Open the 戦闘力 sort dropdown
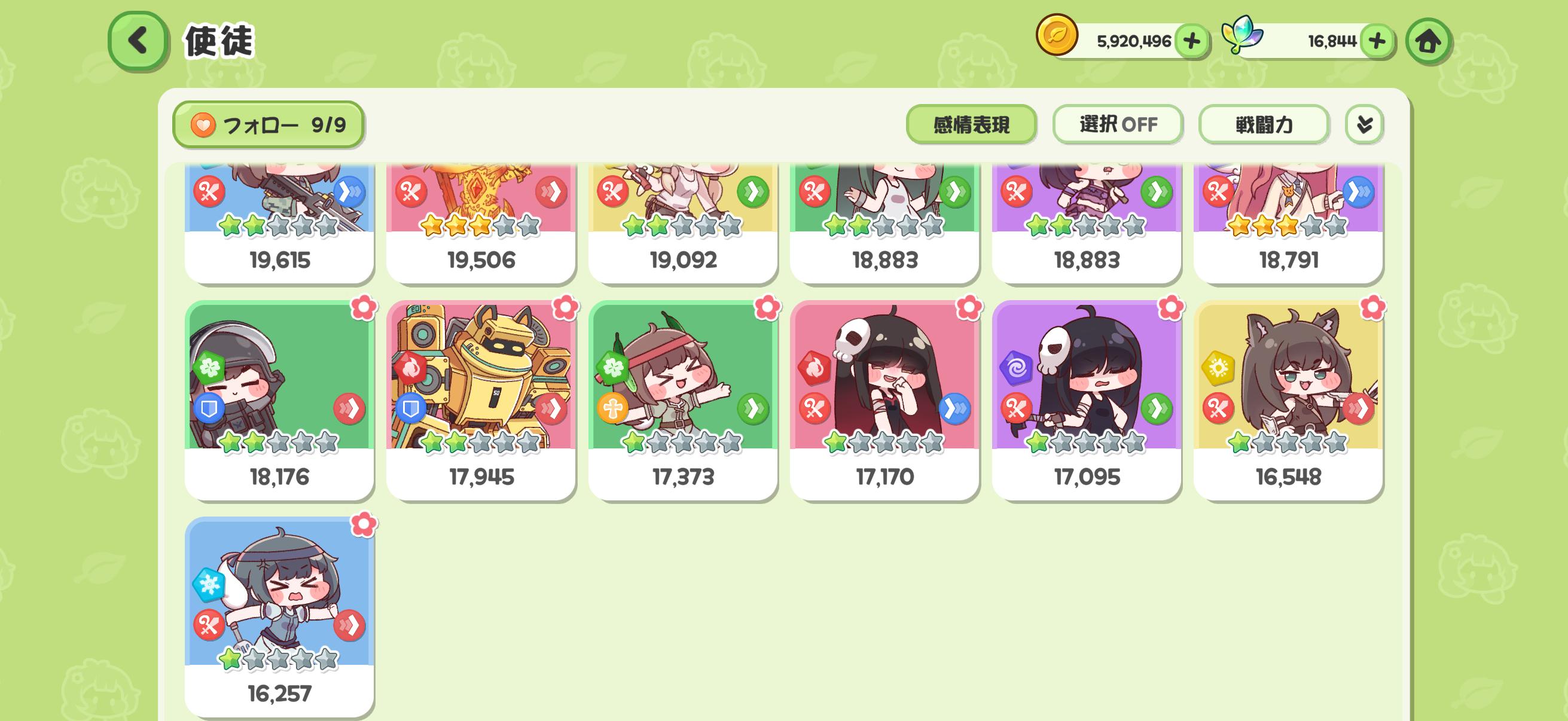This screenshot has width=1568, height=721. tap(1264, 125)
